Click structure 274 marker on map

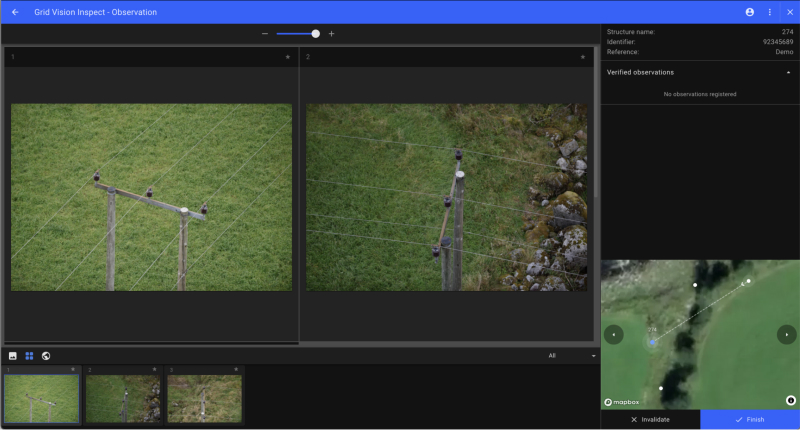click(x=652, y=342)
